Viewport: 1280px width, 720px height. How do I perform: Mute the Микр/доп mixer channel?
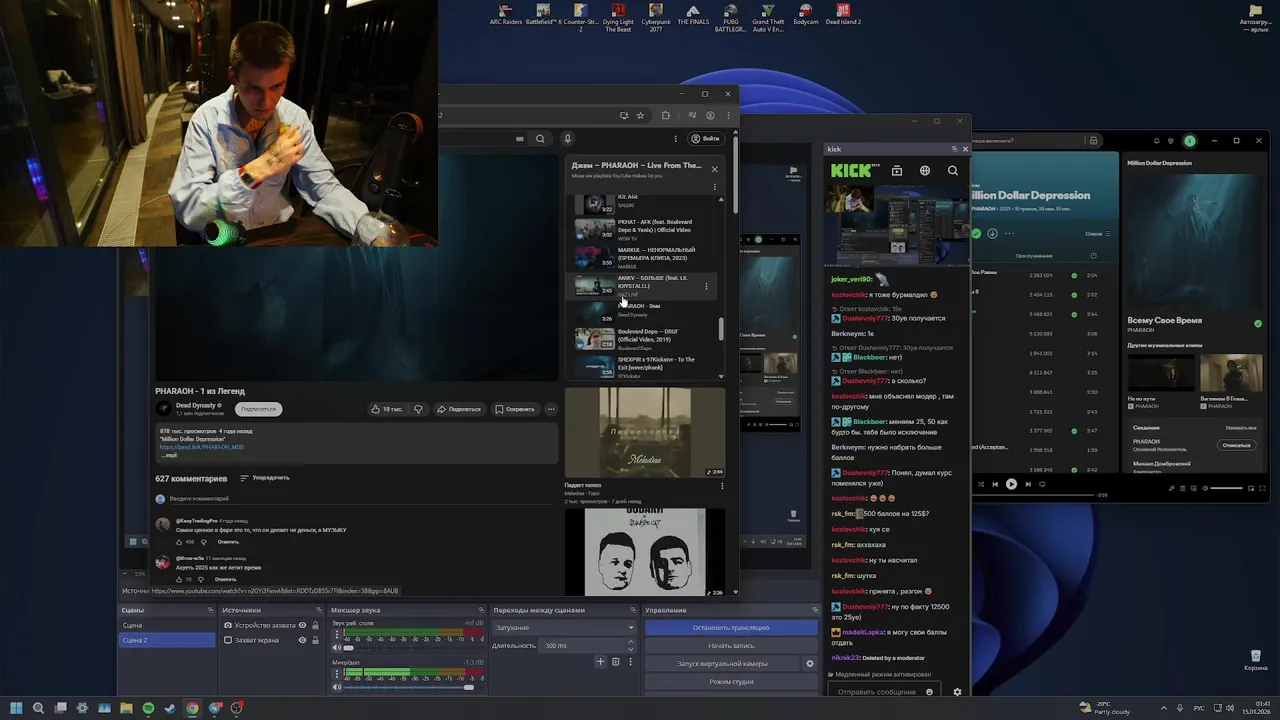[x=337, y=687]
